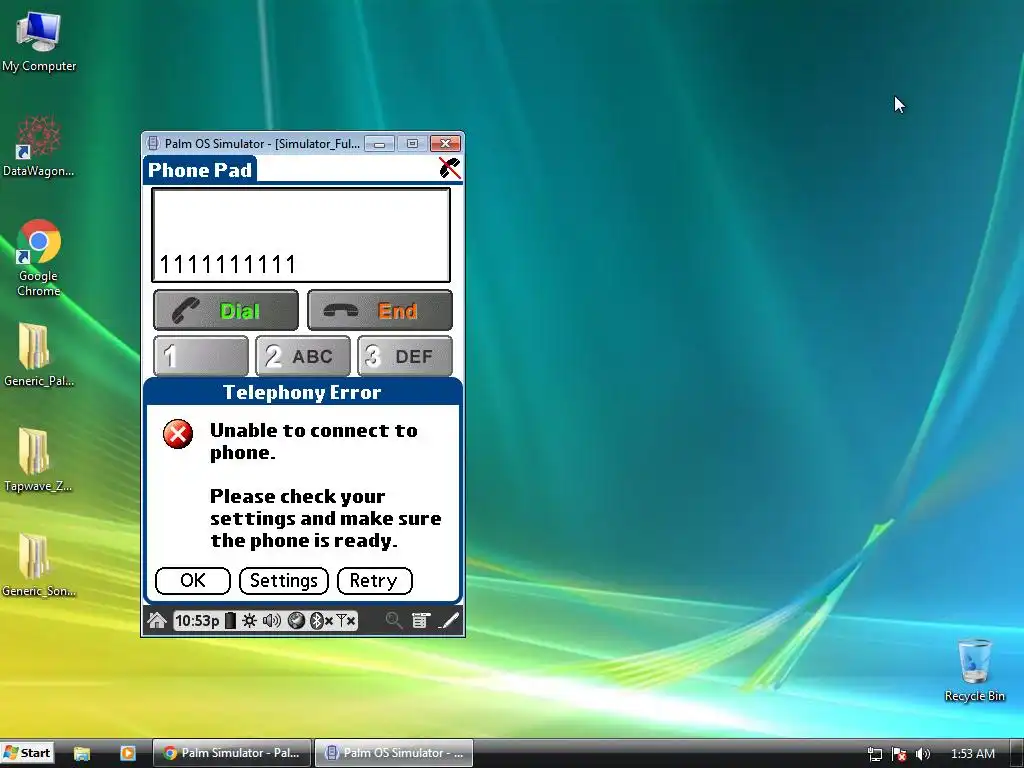Image resolution: width=1024 pixels, height=768 pixels.
Task: Tap the Home icon in Palm status bar
Action: click(x=157, y=620)
